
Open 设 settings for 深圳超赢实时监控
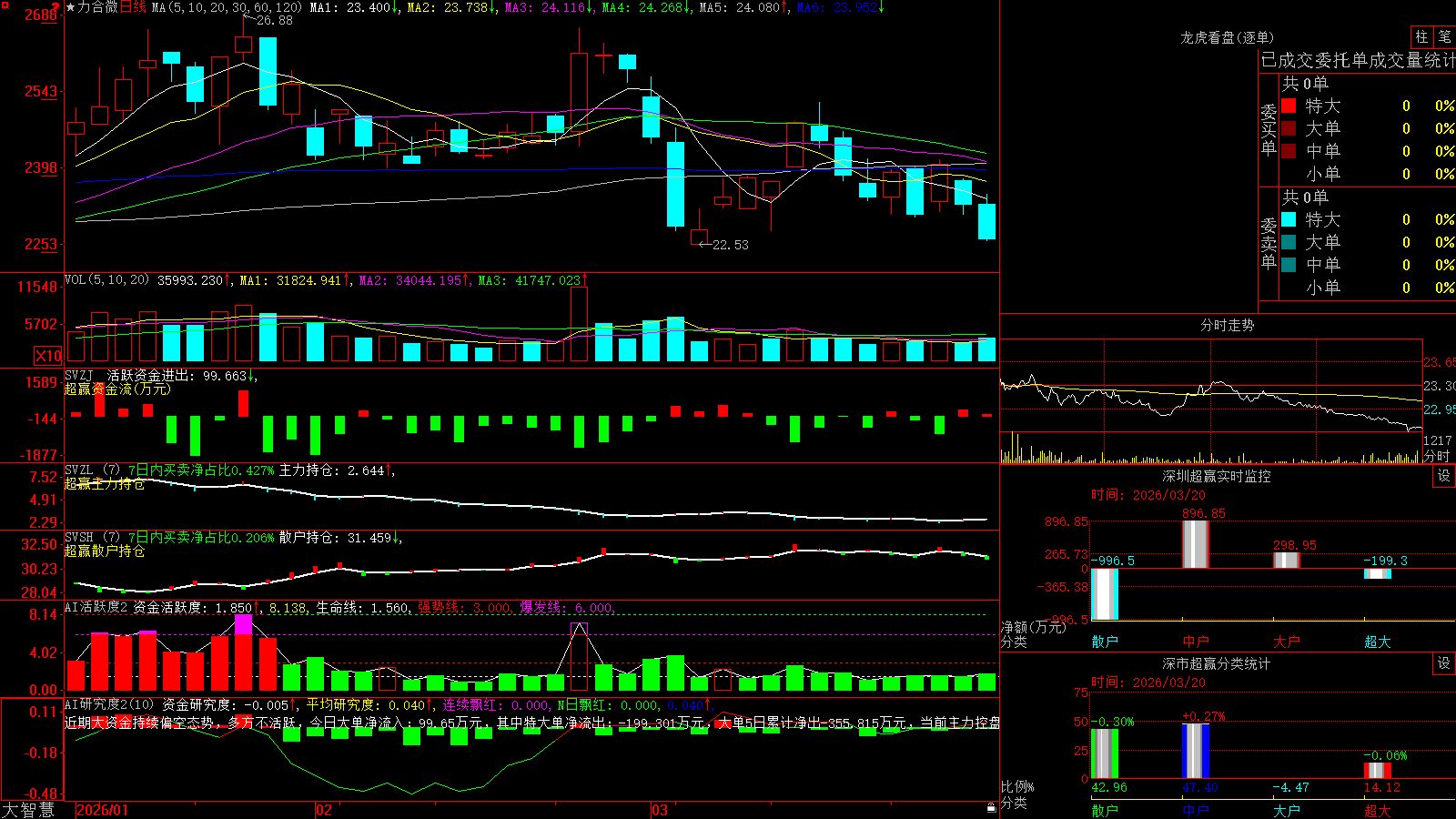point(1443,476)
